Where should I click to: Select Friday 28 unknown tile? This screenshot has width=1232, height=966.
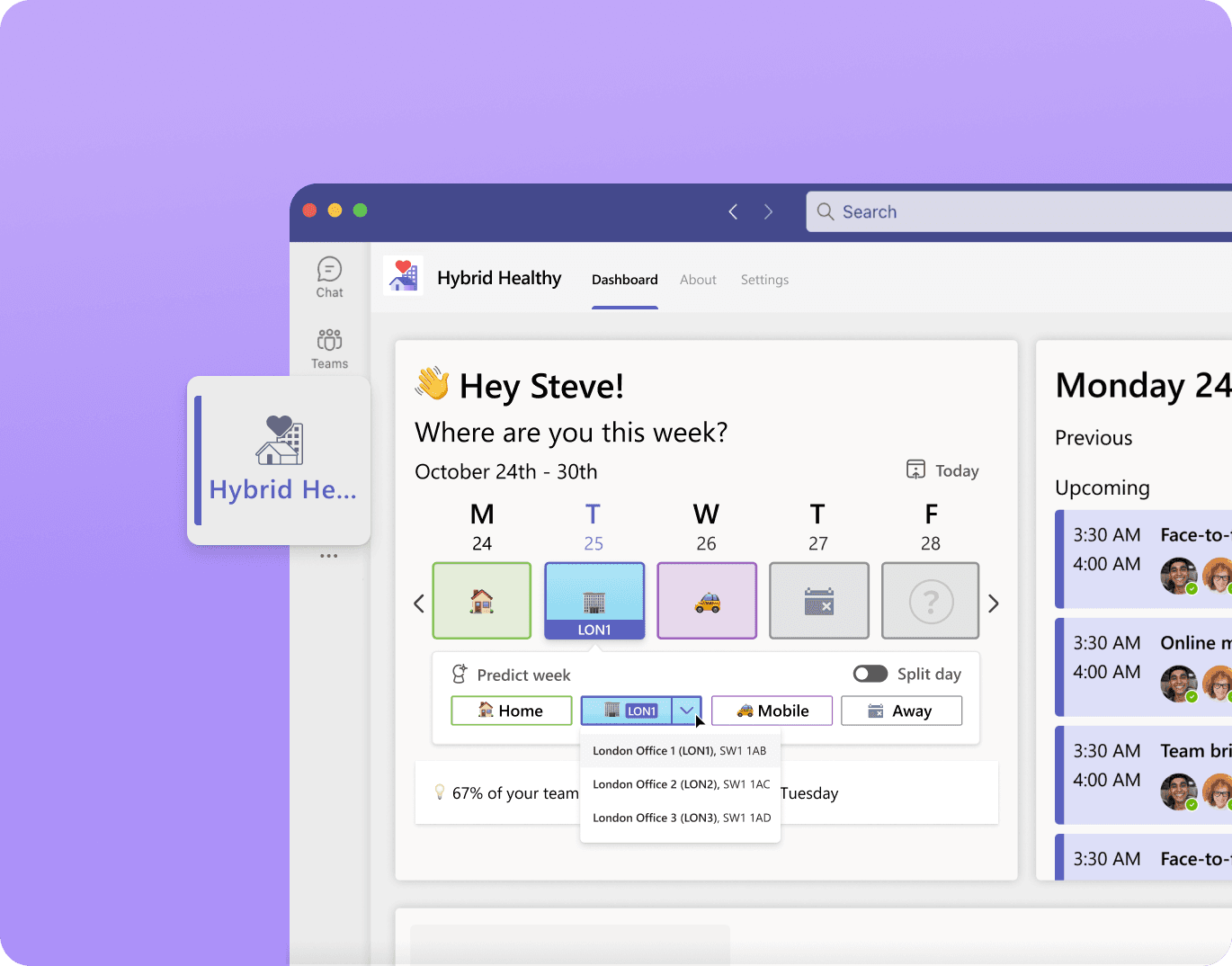(x=931, y=601)
